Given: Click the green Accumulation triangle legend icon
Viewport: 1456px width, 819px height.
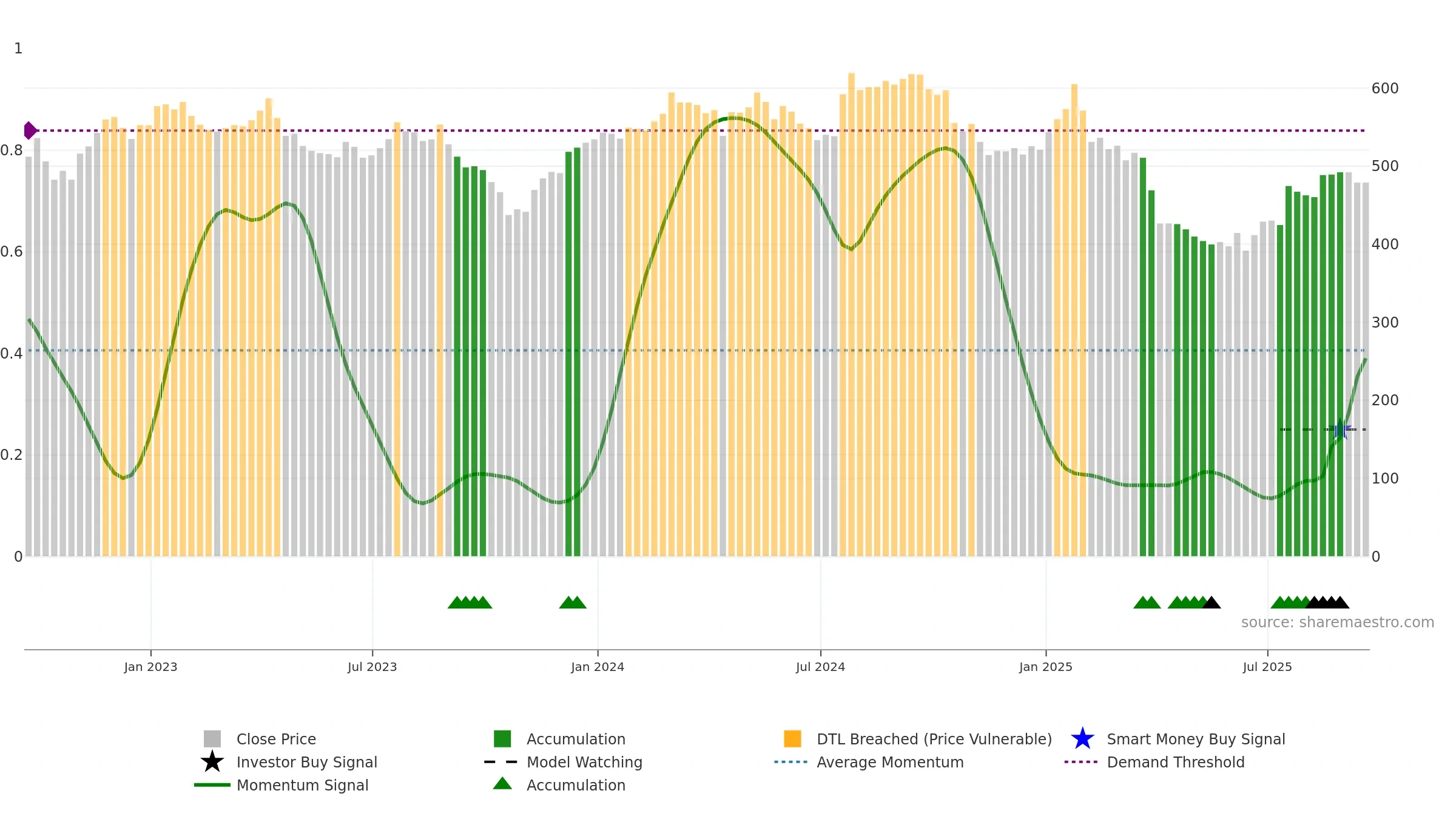Looking at the screenshot, I should click(x=502, y=783).
